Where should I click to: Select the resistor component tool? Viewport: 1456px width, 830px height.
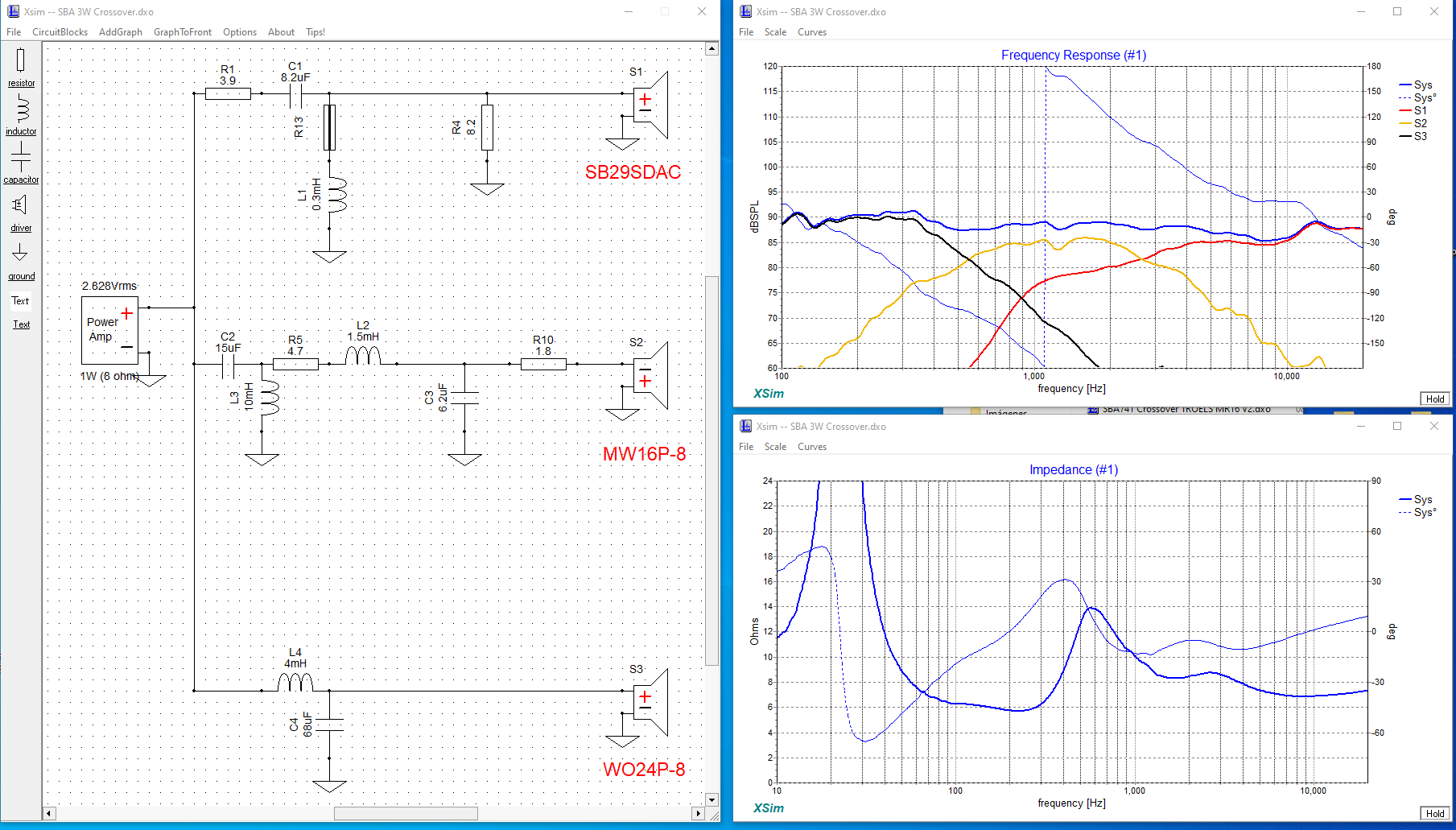[21, 68]
